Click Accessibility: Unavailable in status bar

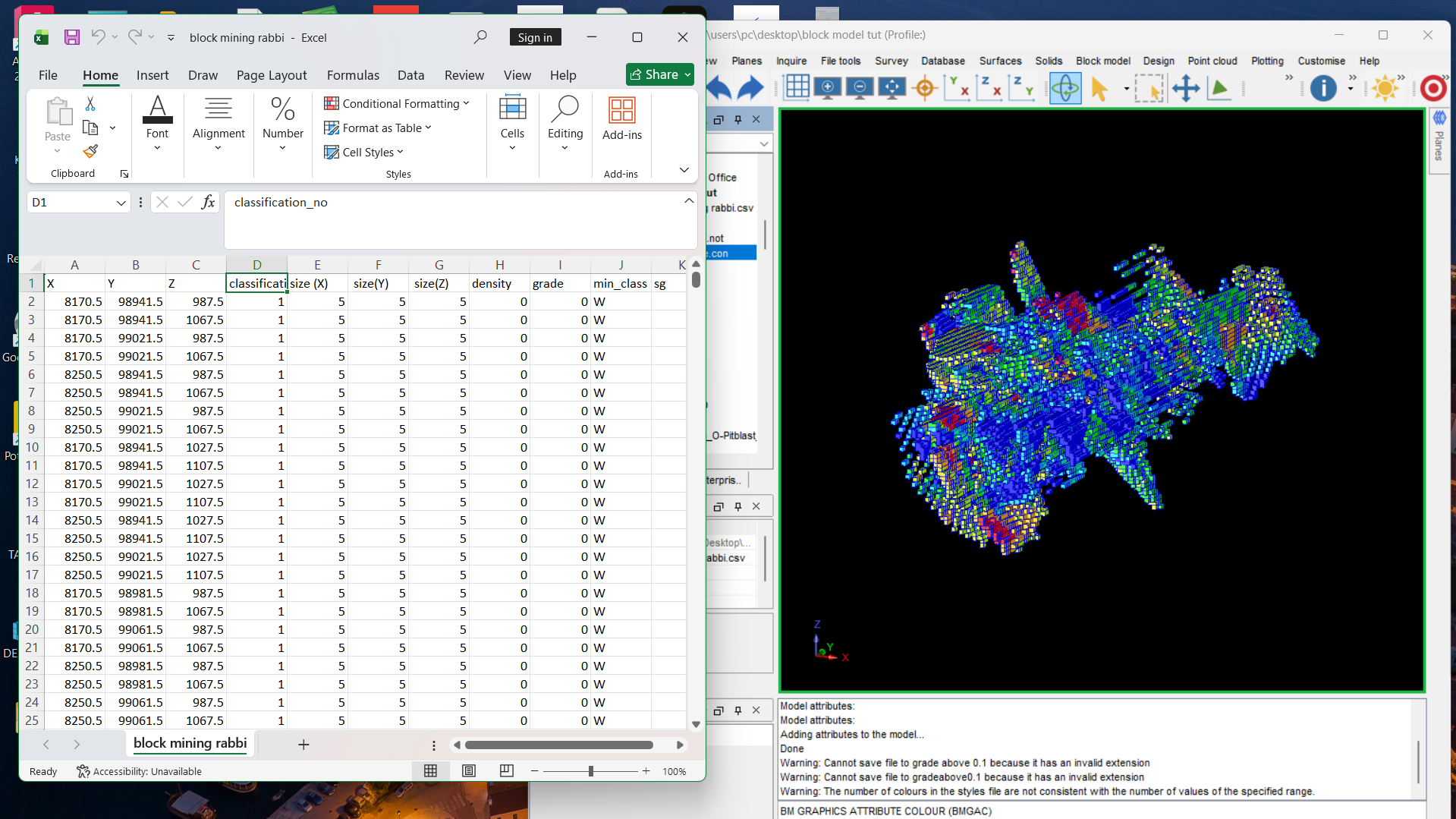139,771
